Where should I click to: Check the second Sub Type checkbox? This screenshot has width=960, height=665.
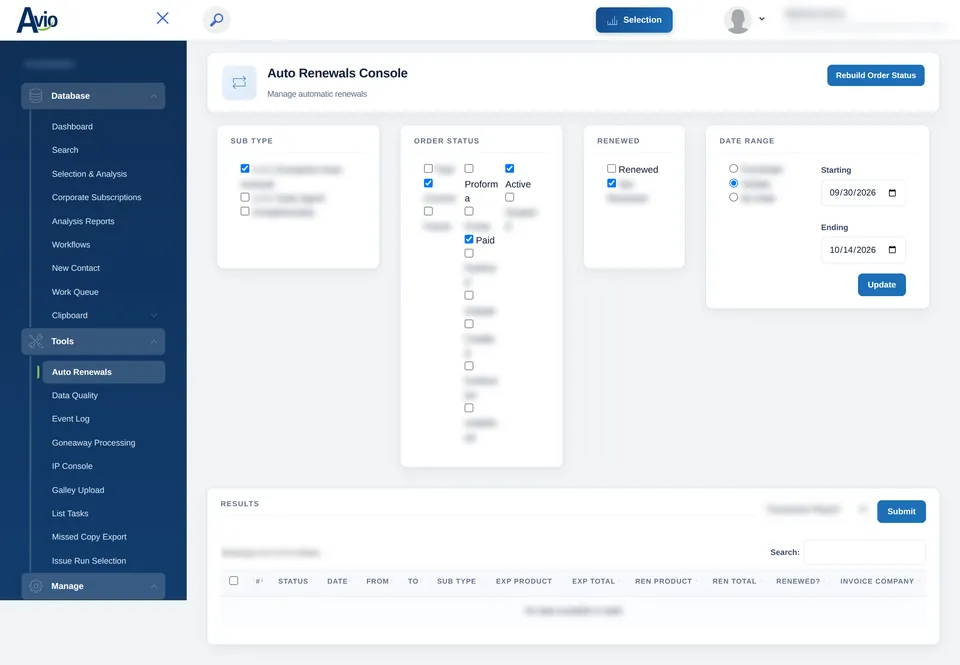[x=245, y=197]
